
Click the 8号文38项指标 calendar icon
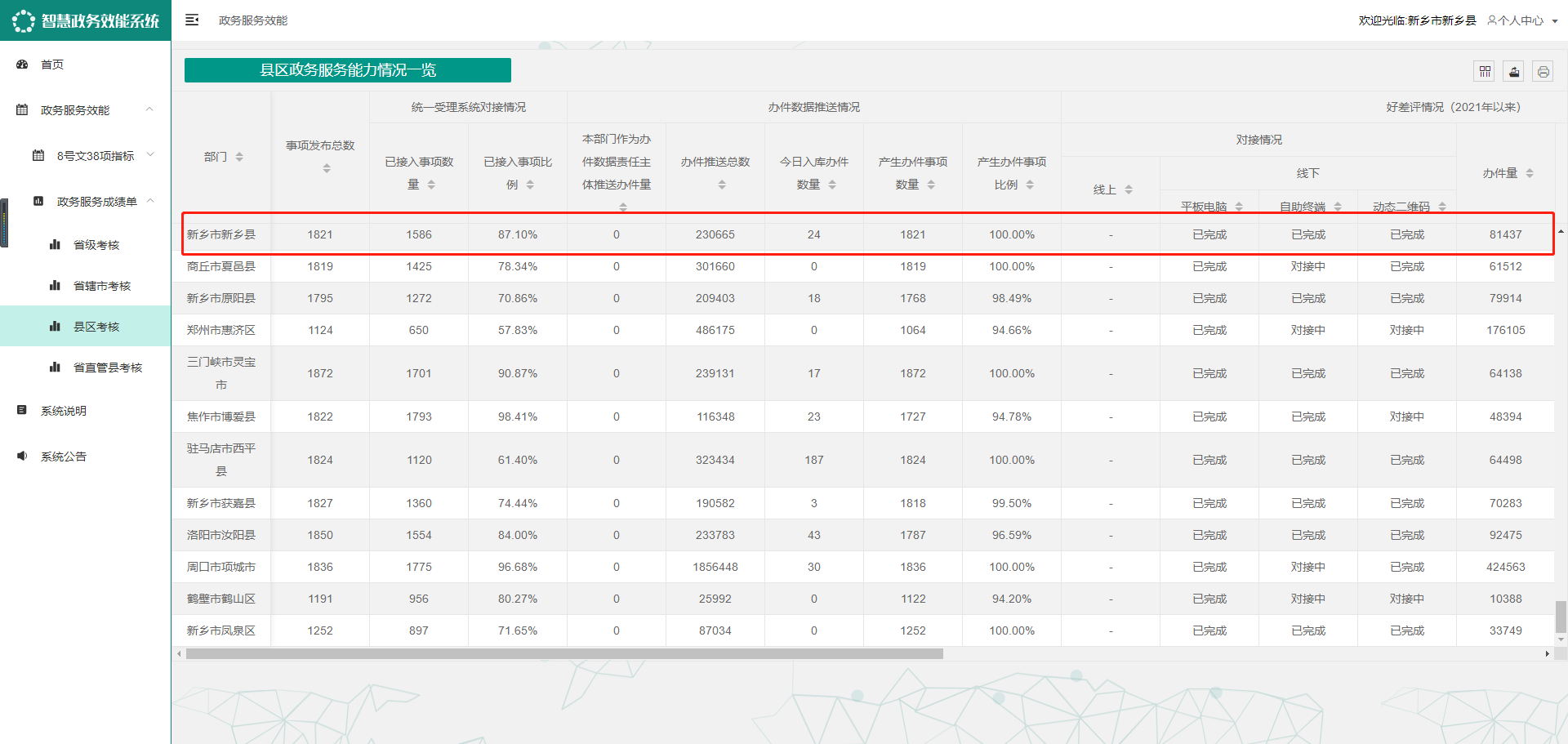38,155
